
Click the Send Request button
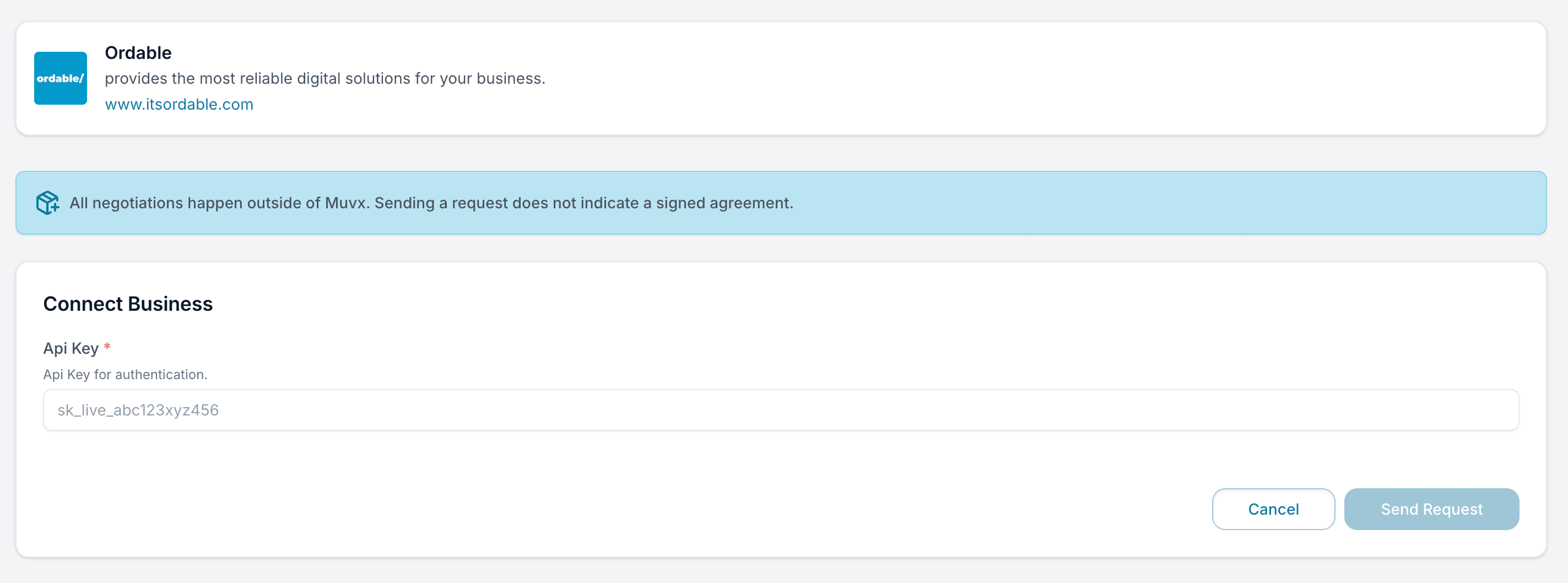coord(1431,509)
